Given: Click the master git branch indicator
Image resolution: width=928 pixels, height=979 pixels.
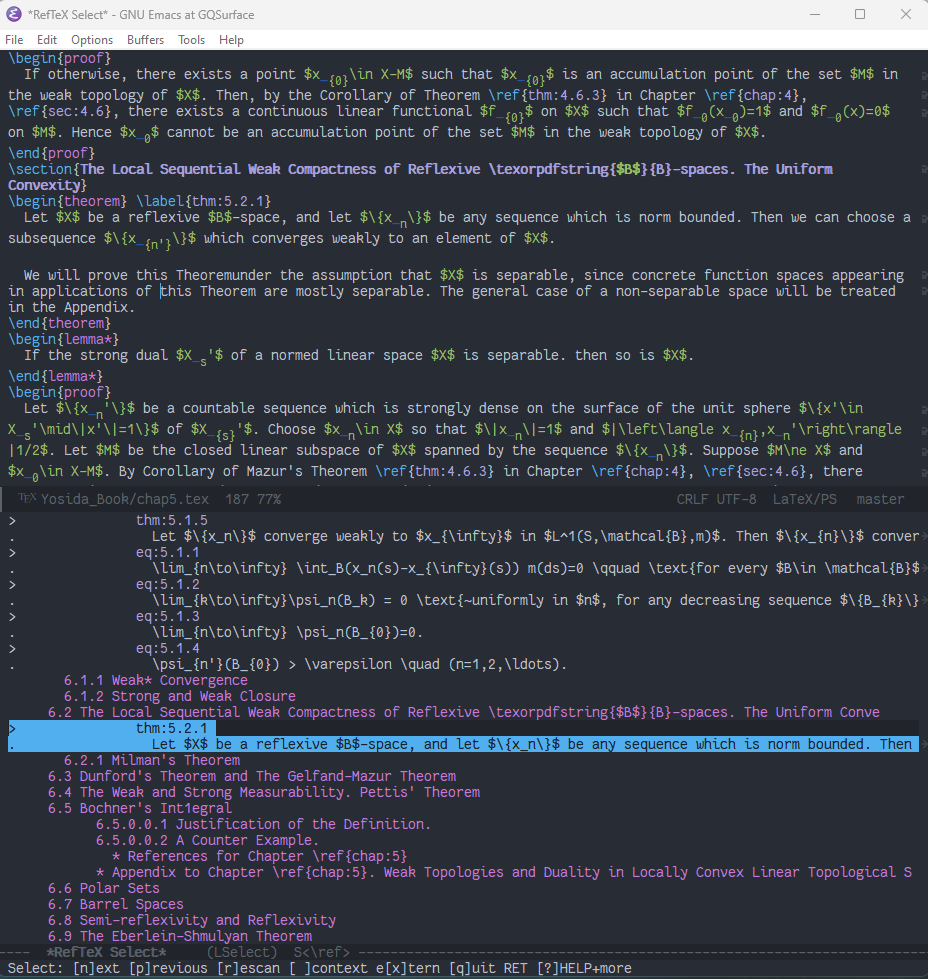Looking at the screenshot, I should [880, 498].
